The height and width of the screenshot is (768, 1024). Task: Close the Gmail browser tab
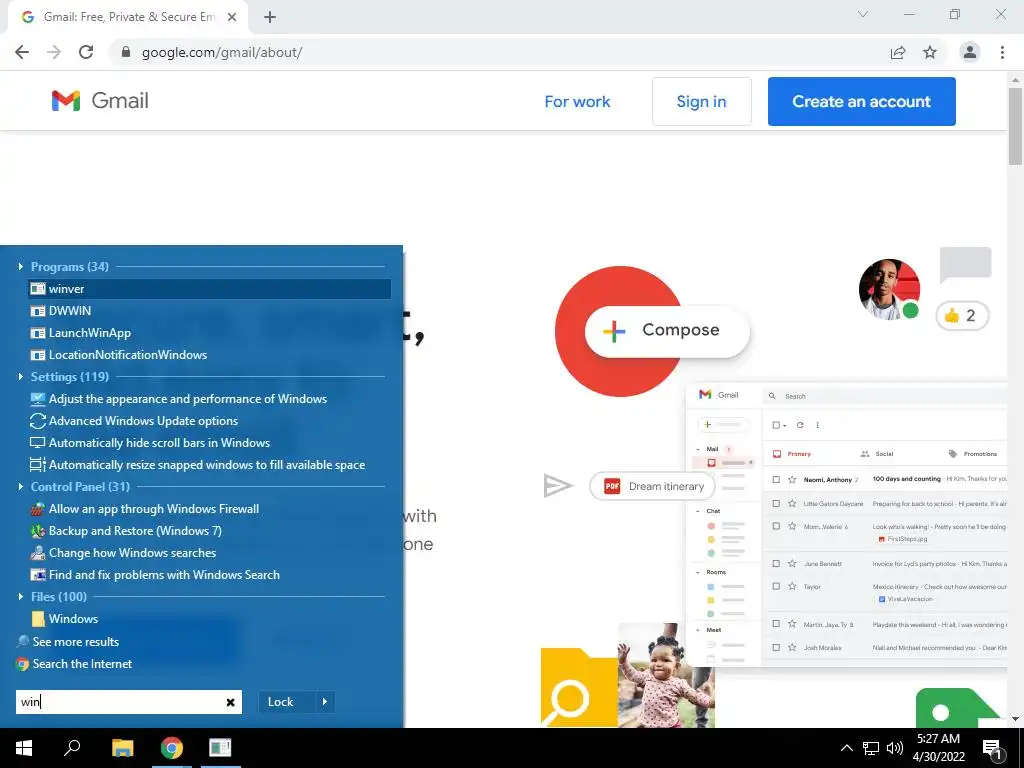pyautogui.click(x=232, y=17)
